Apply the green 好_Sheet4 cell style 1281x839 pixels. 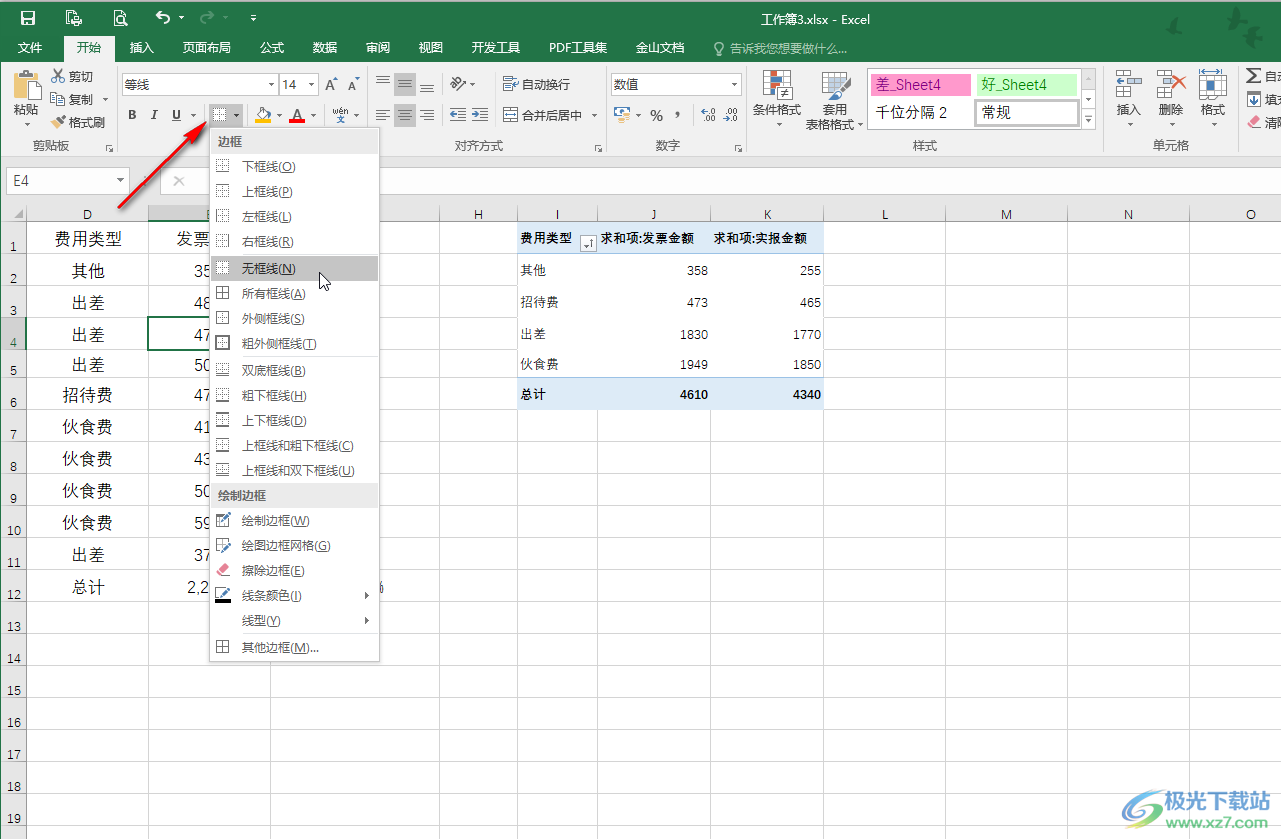1027,85
